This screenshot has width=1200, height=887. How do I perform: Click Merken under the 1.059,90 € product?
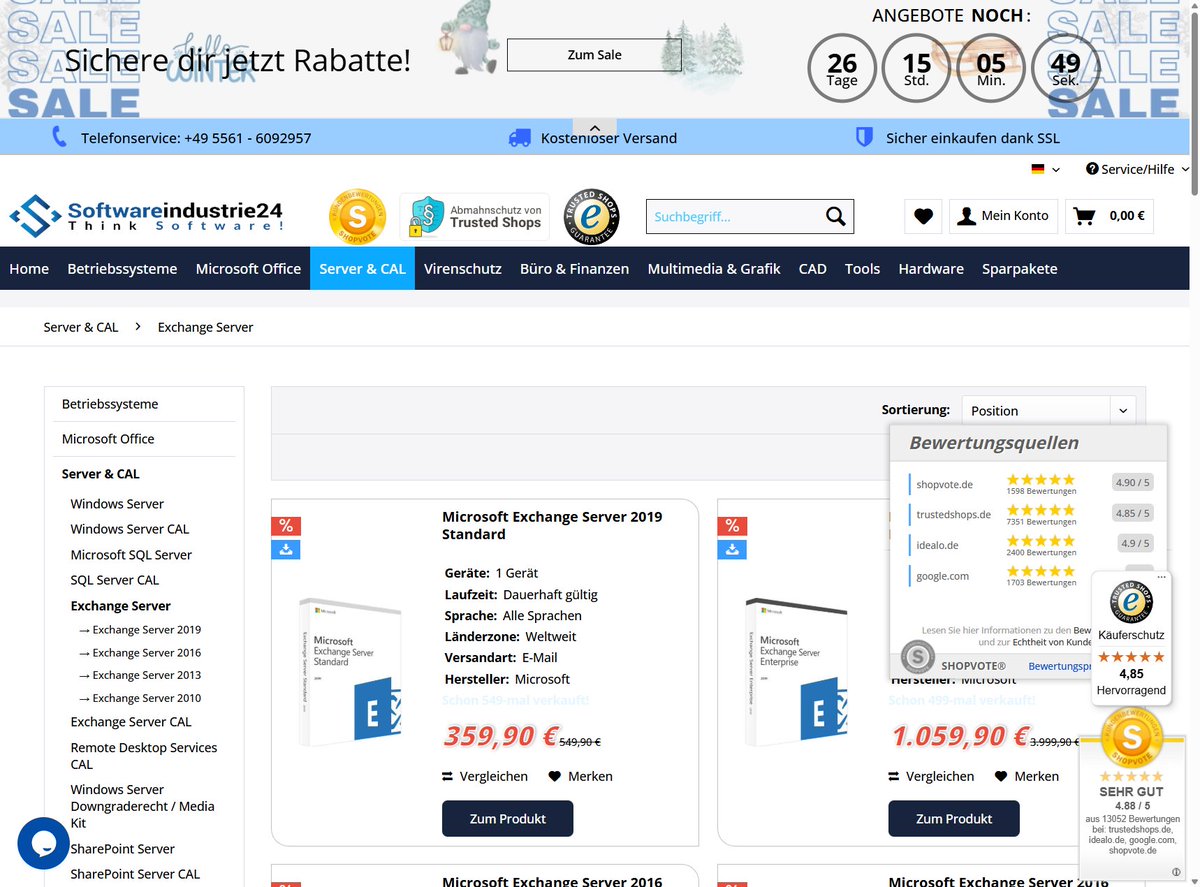click(x=1027, y=776)
